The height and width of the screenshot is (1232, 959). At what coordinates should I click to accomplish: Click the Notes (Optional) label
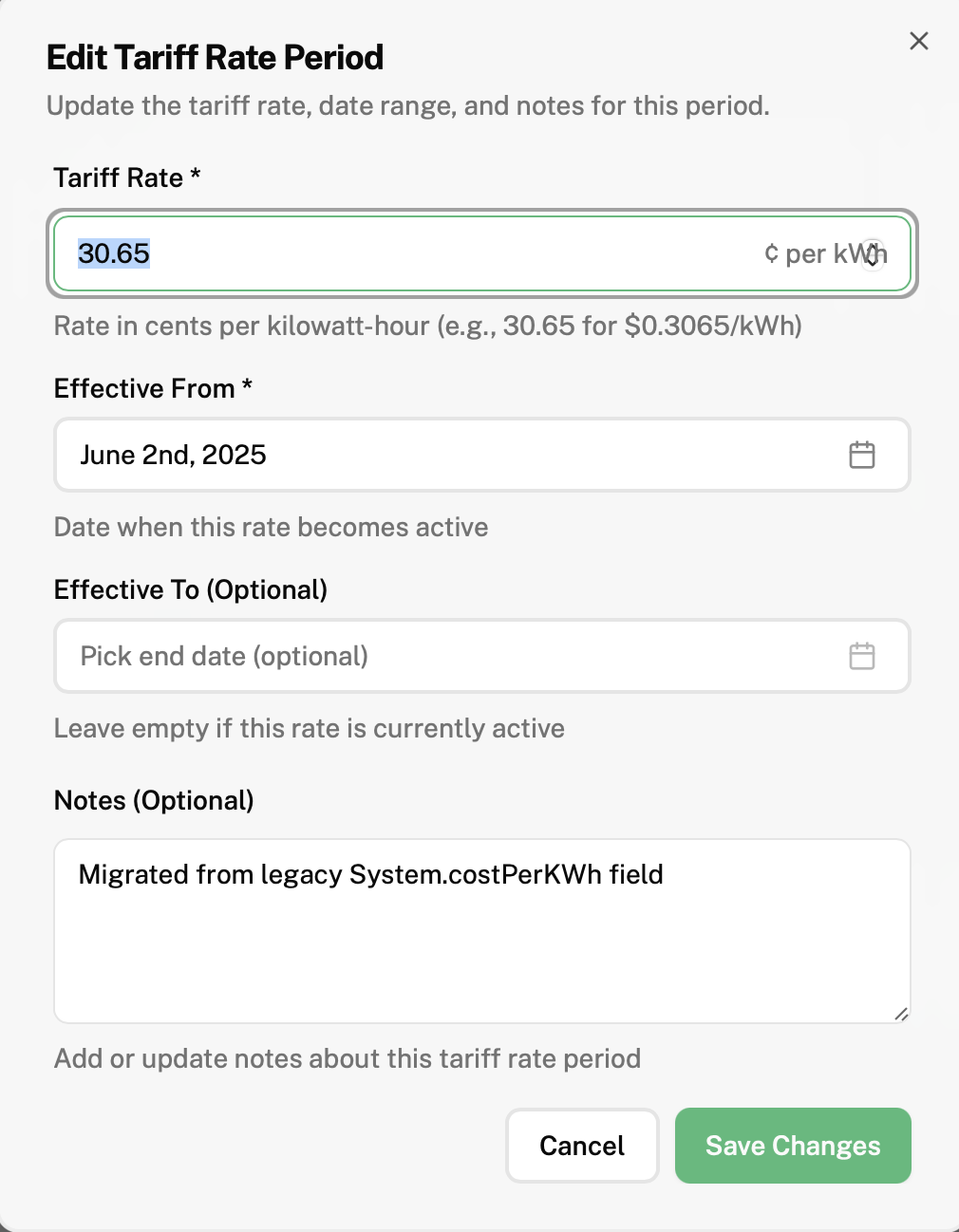[x=154, y=800]
